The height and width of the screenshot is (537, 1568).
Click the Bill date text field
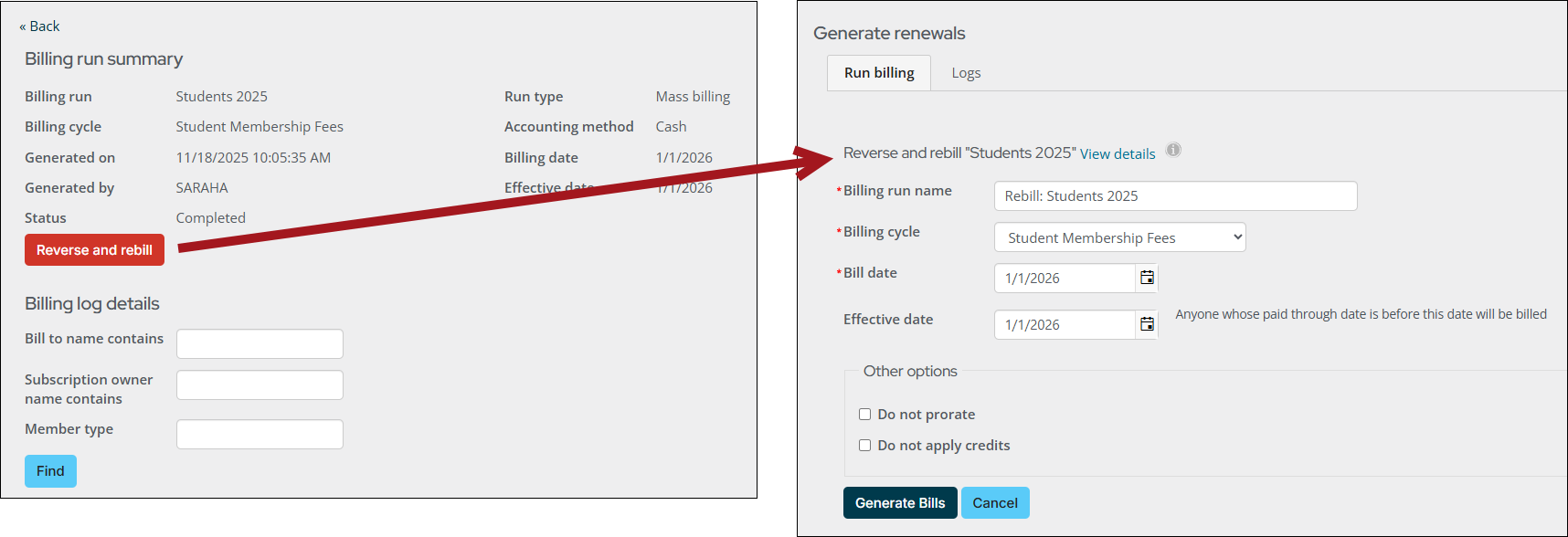(x=1064, y=279)
